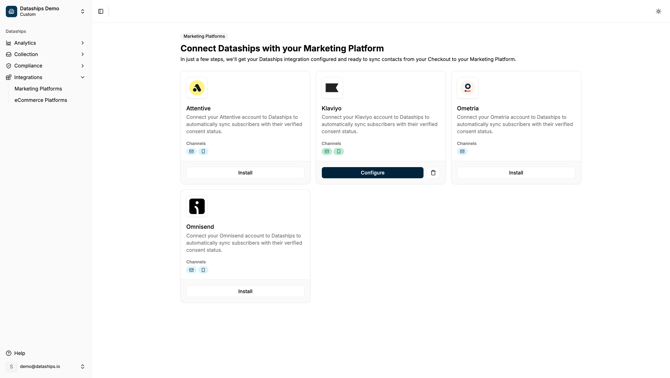This screenshot has height=378, width=670.
Task: Toggle the light/dark theme icon
Action: point(658,12)
